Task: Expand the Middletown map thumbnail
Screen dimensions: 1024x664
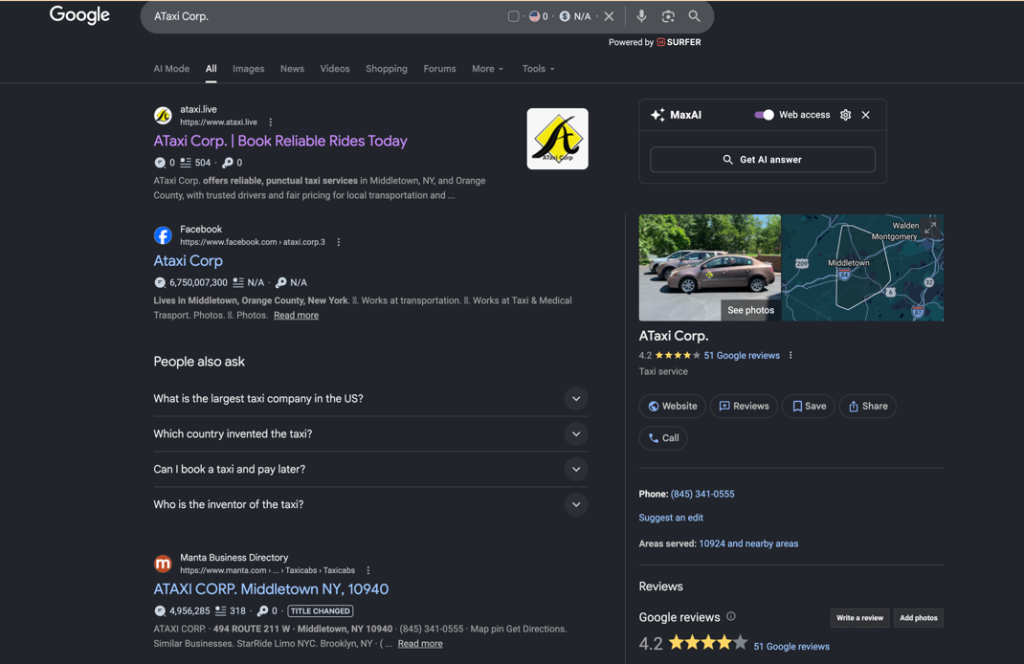Action: pyautogui.click(x=932, y=227)
